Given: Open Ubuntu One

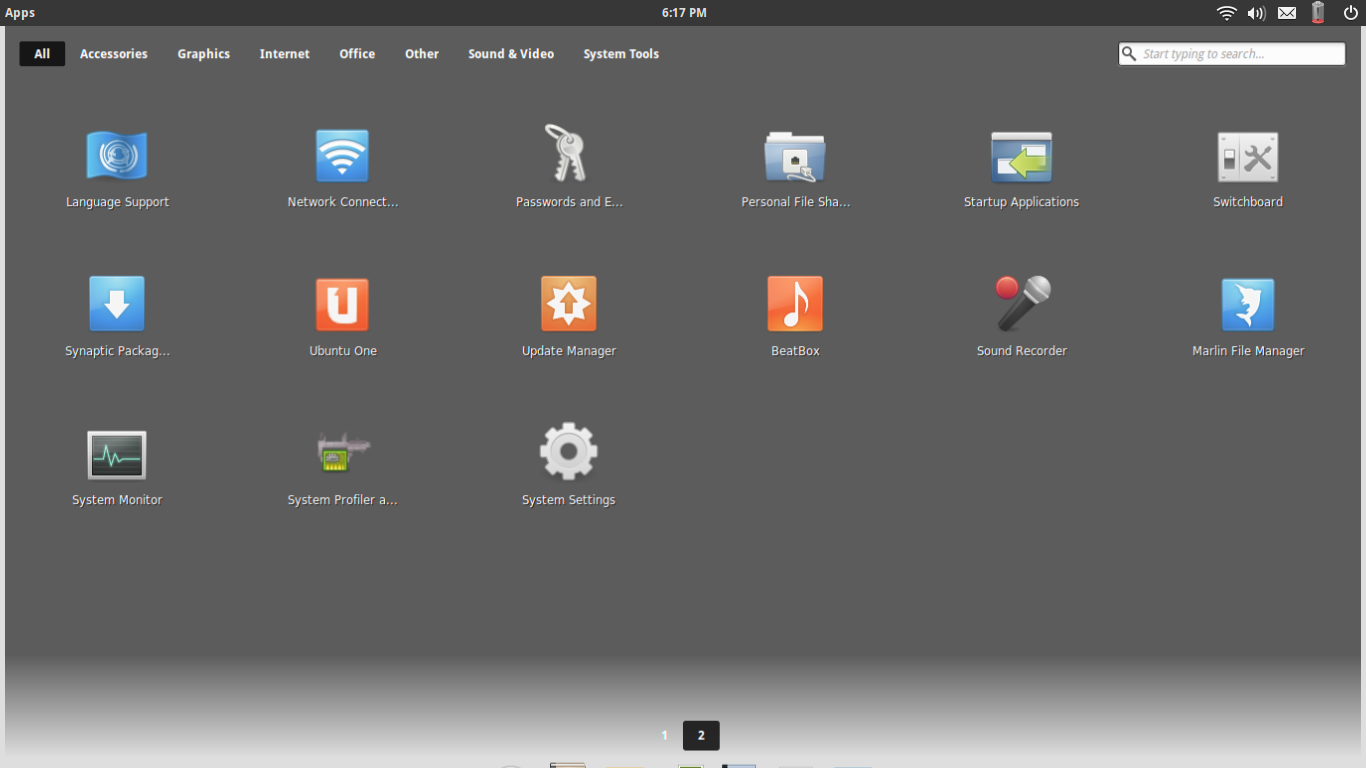Looking at the screenshot, I should coord(342,304).
